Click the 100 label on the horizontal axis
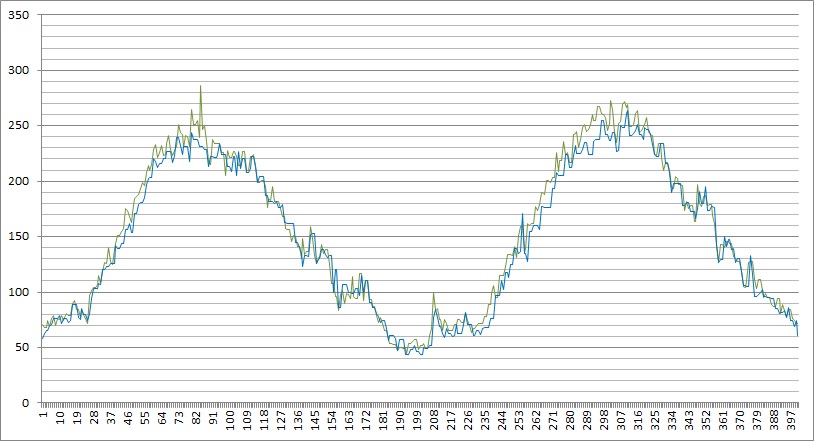The width and height of the screenshot is (814, 441). (x=230, y=421)
